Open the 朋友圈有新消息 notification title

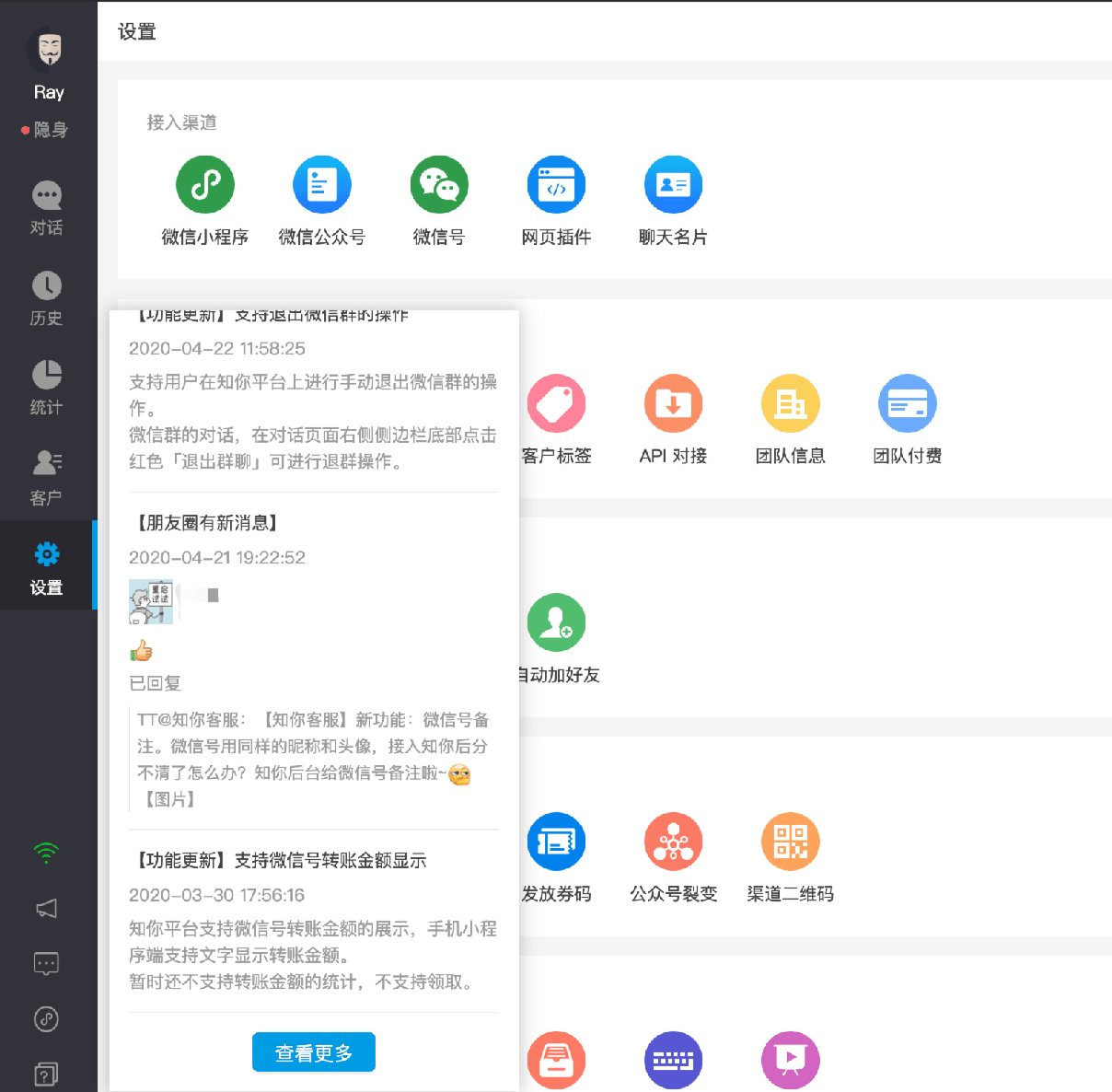pyautogui.click(x=208, y=523)
